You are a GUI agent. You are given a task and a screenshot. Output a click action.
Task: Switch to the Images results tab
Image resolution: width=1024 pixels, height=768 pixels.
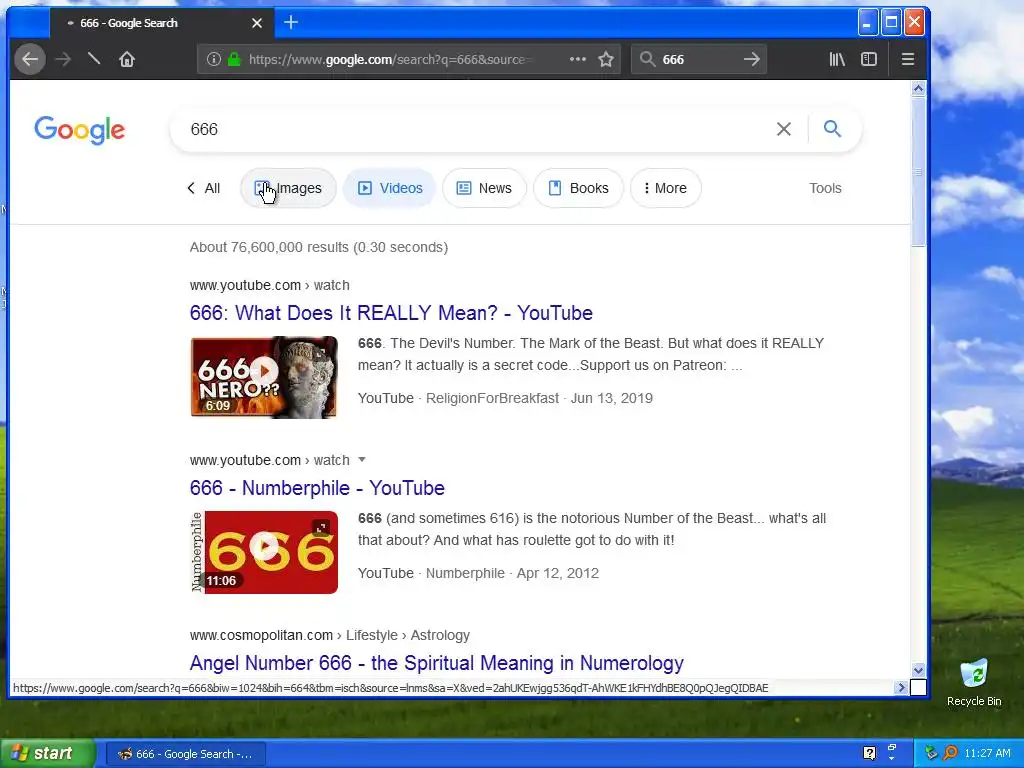288,188
